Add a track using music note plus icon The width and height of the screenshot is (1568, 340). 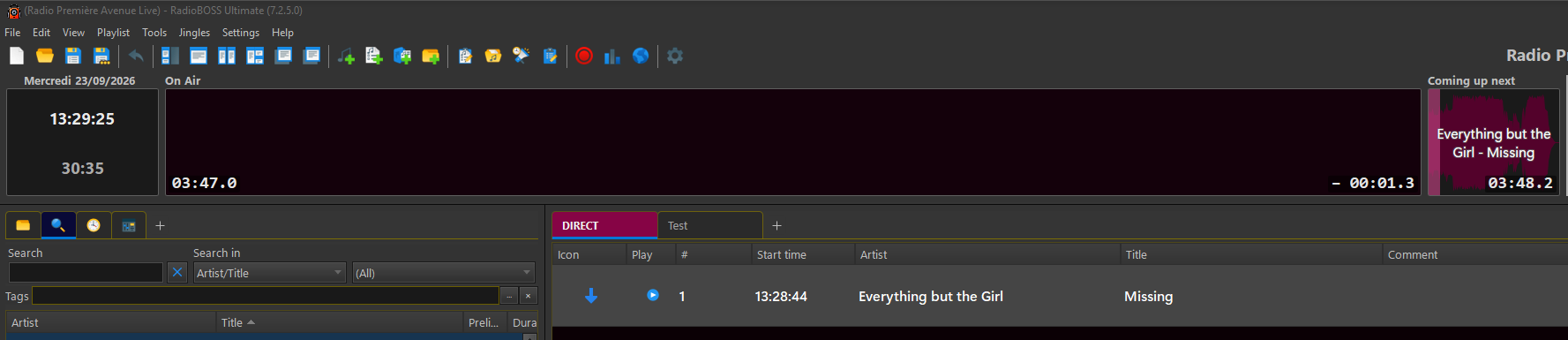[x=346, y=56]
